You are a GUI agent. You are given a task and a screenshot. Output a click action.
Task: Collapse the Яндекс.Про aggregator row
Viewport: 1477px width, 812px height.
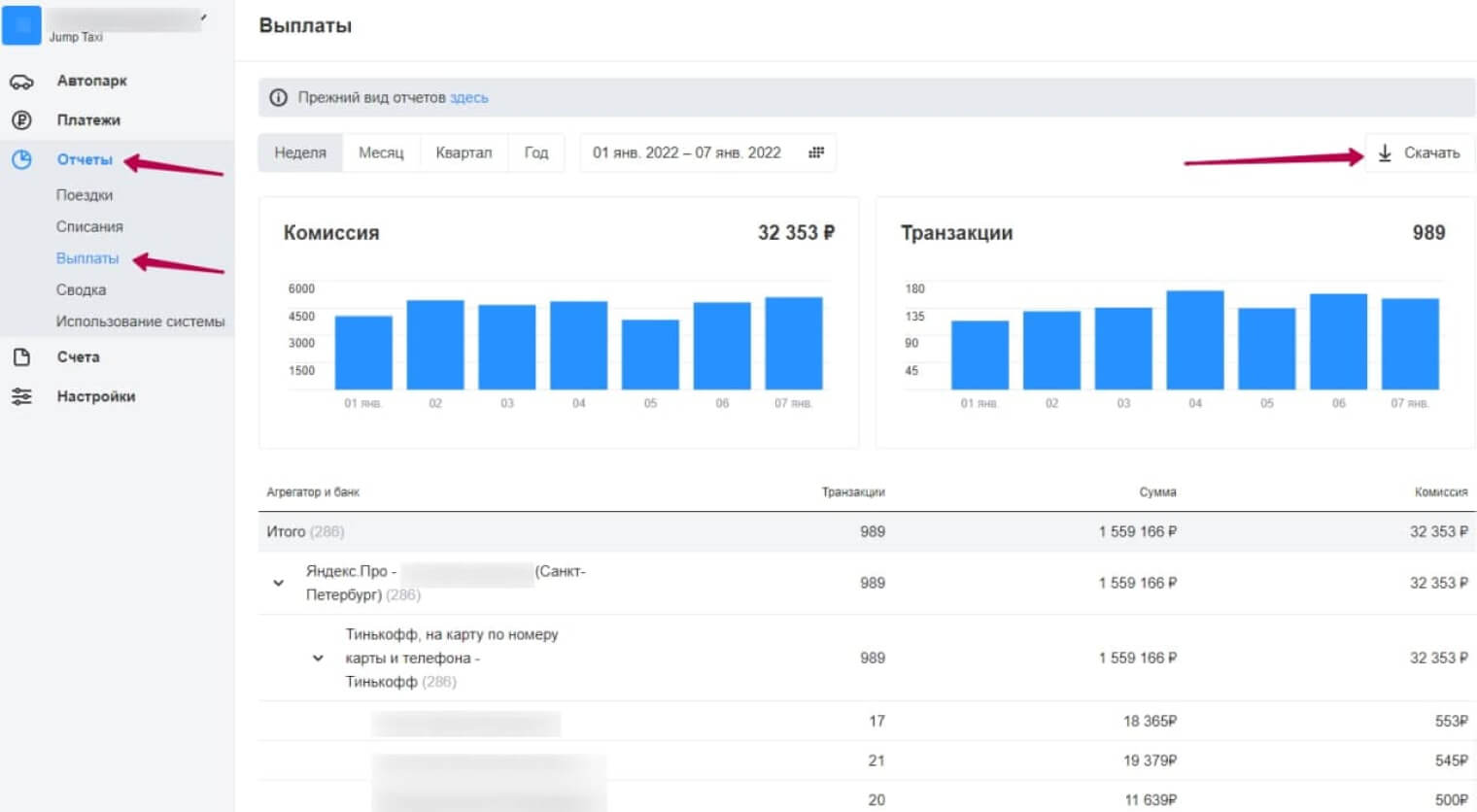point(279,583)
